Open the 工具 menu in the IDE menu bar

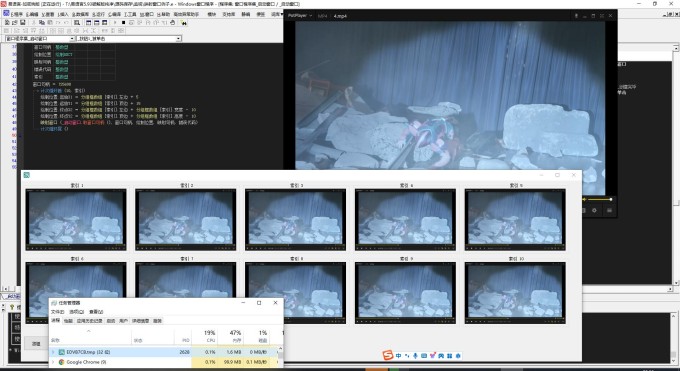[x=130, y=14]
